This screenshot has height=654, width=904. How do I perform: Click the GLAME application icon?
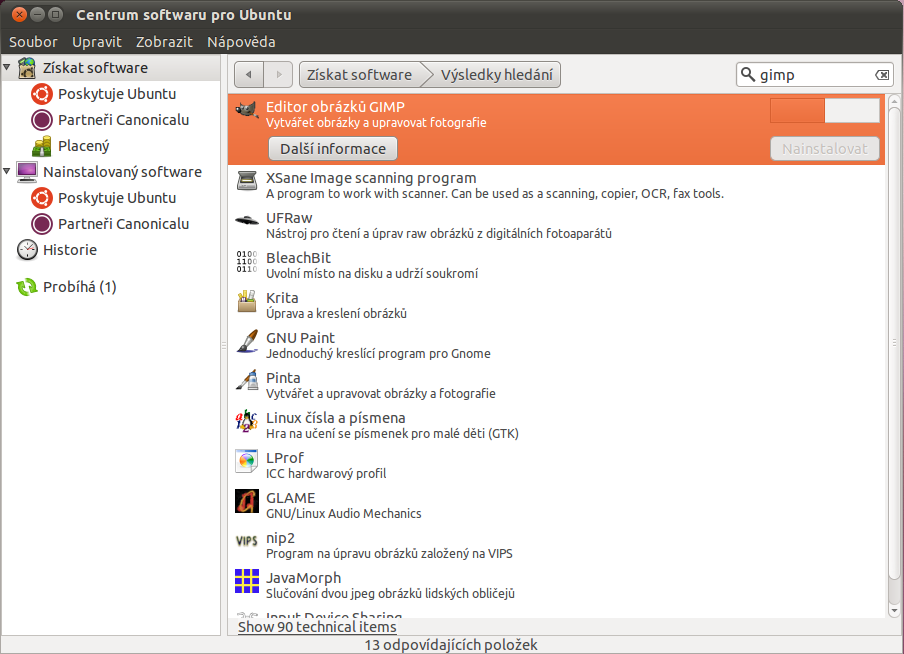coord(247,501)
